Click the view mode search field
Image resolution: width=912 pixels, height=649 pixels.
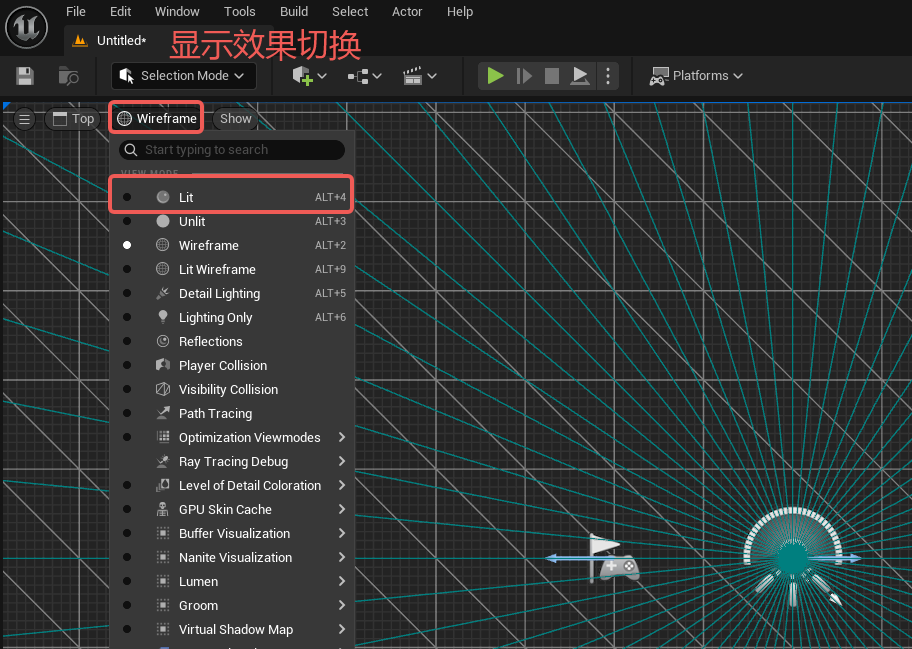click(232, 149)
